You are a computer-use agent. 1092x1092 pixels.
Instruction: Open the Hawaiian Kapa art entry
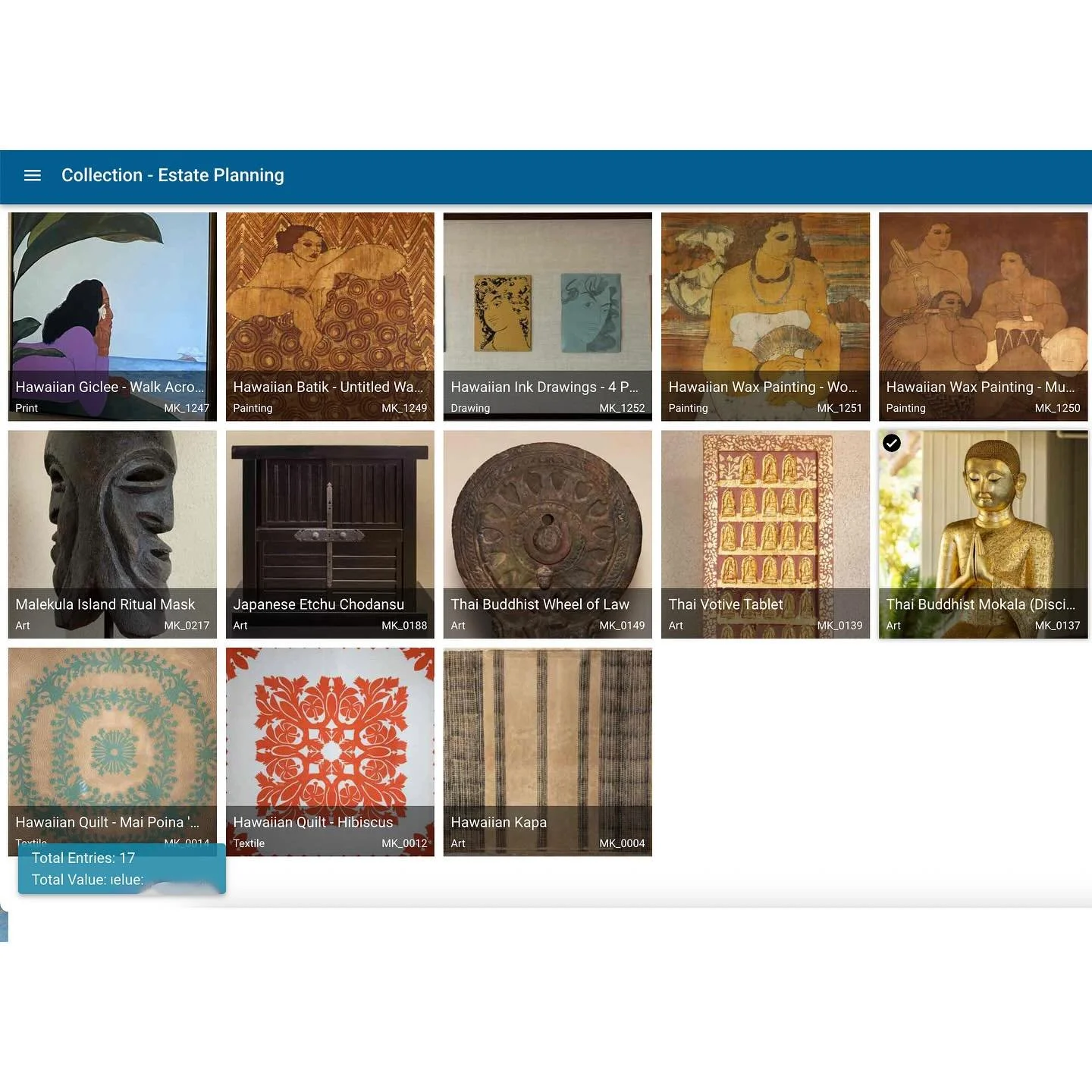[548, 752]
